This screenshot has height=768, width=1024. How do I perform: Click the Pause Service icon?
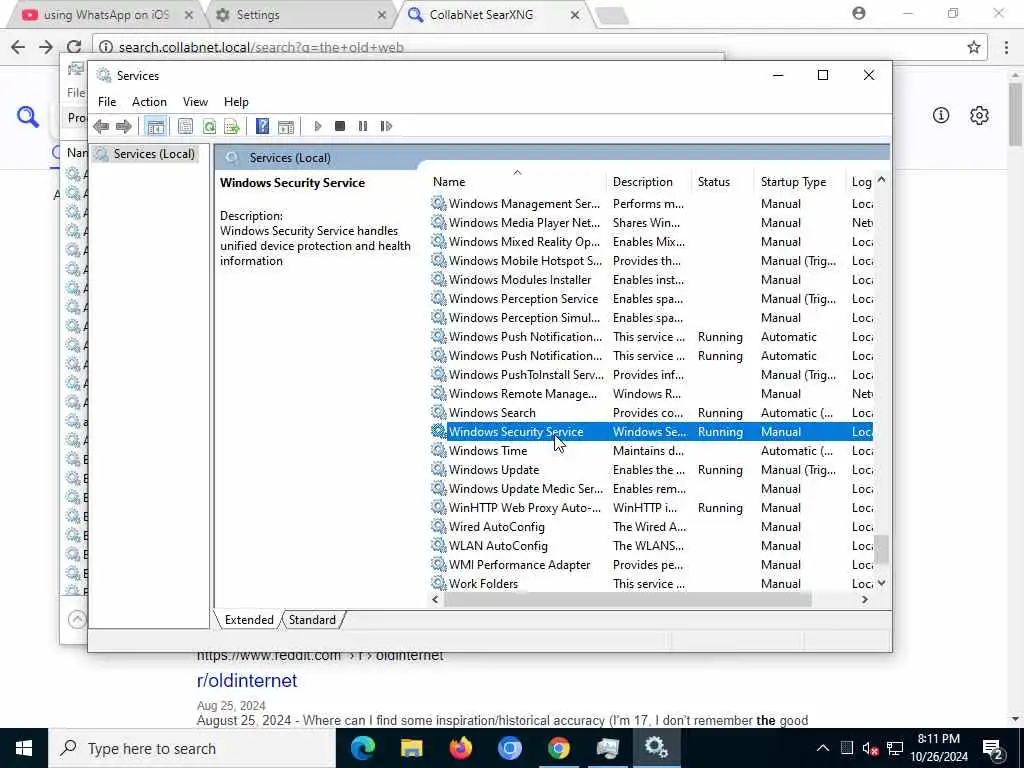coord(363,126)
